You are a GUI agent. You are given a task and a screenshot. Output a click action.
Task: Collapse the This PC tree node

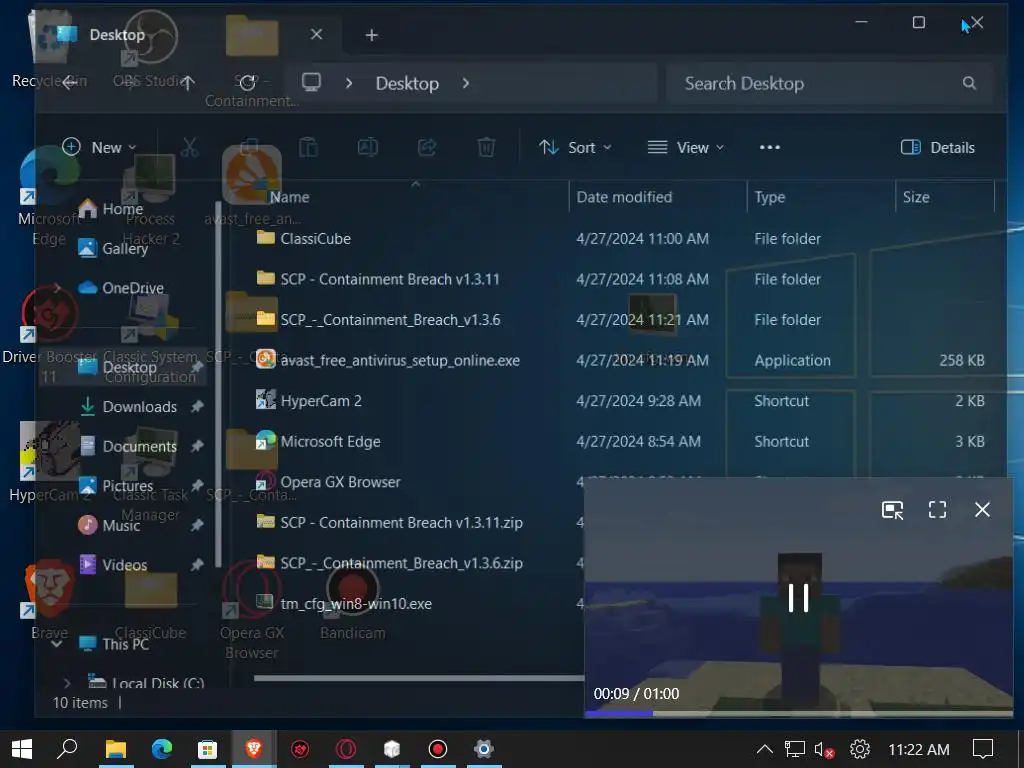click(x=57, y=644)
